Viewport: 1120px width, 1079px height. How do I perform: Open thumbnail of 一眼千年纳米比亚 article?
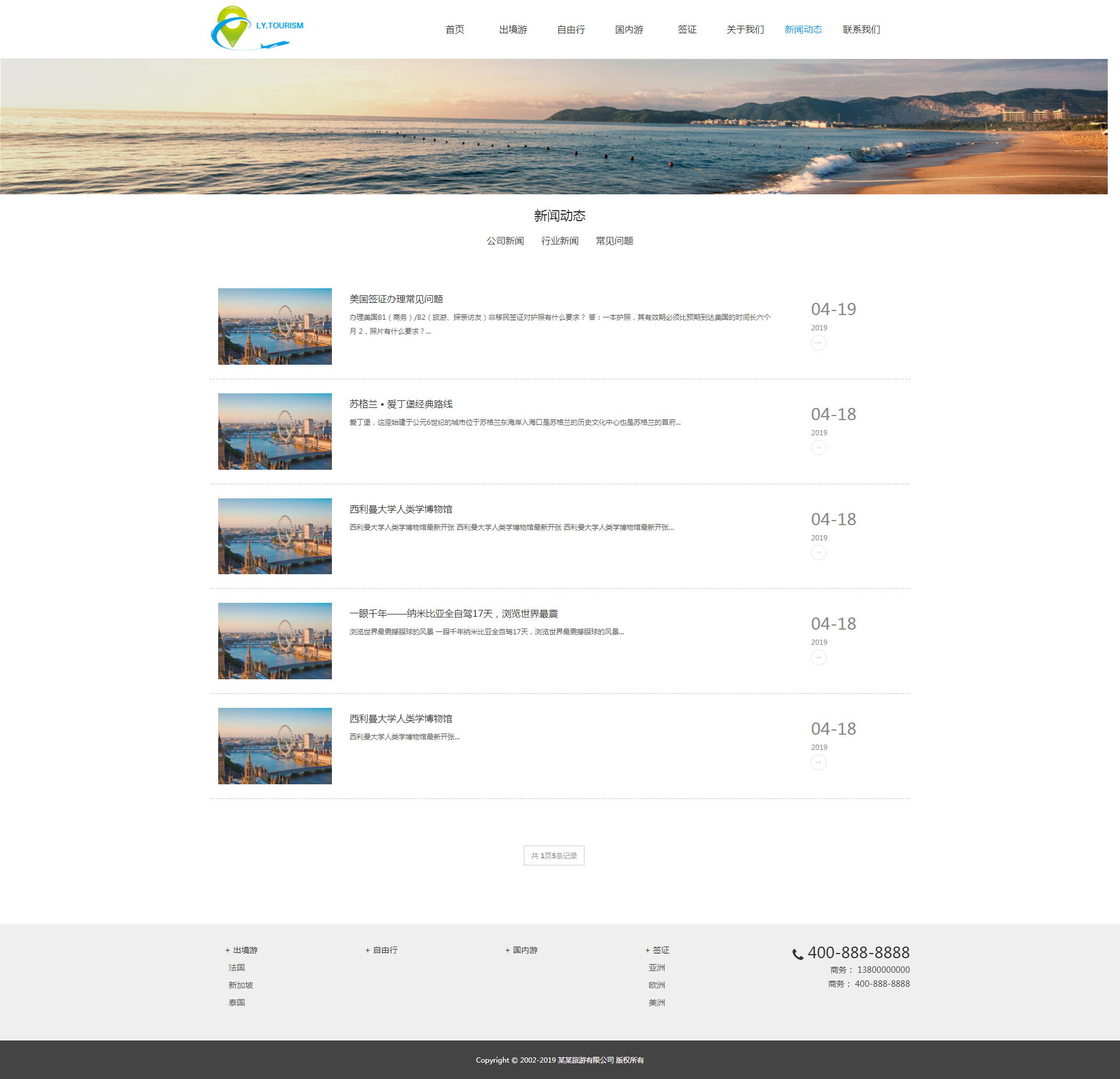275,641
